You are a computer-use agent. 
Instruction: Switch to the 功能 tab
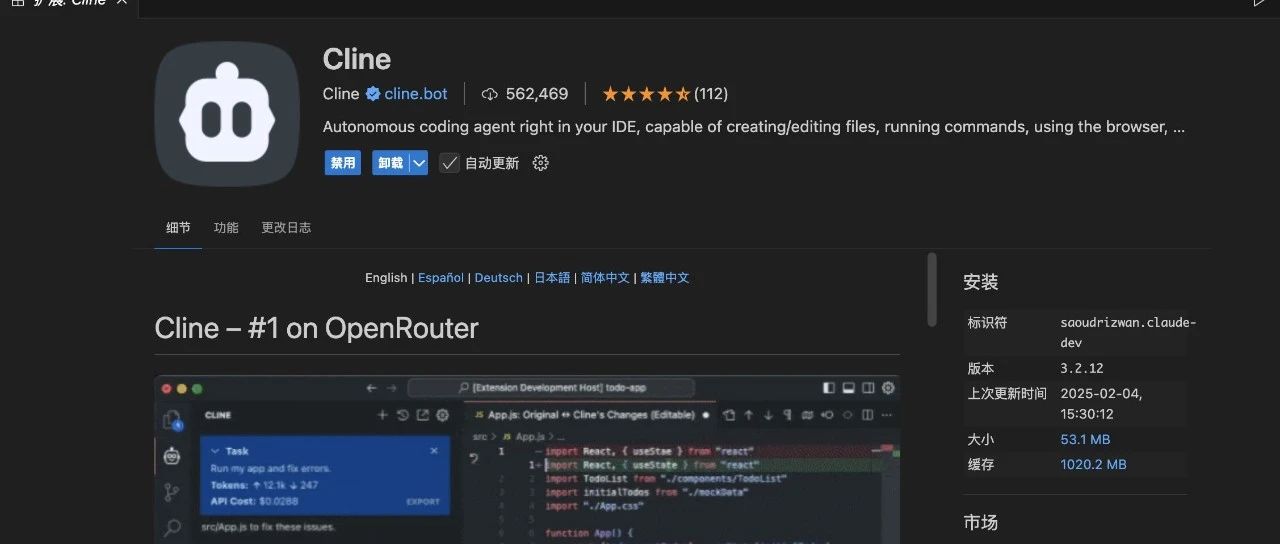pos(226,227)
